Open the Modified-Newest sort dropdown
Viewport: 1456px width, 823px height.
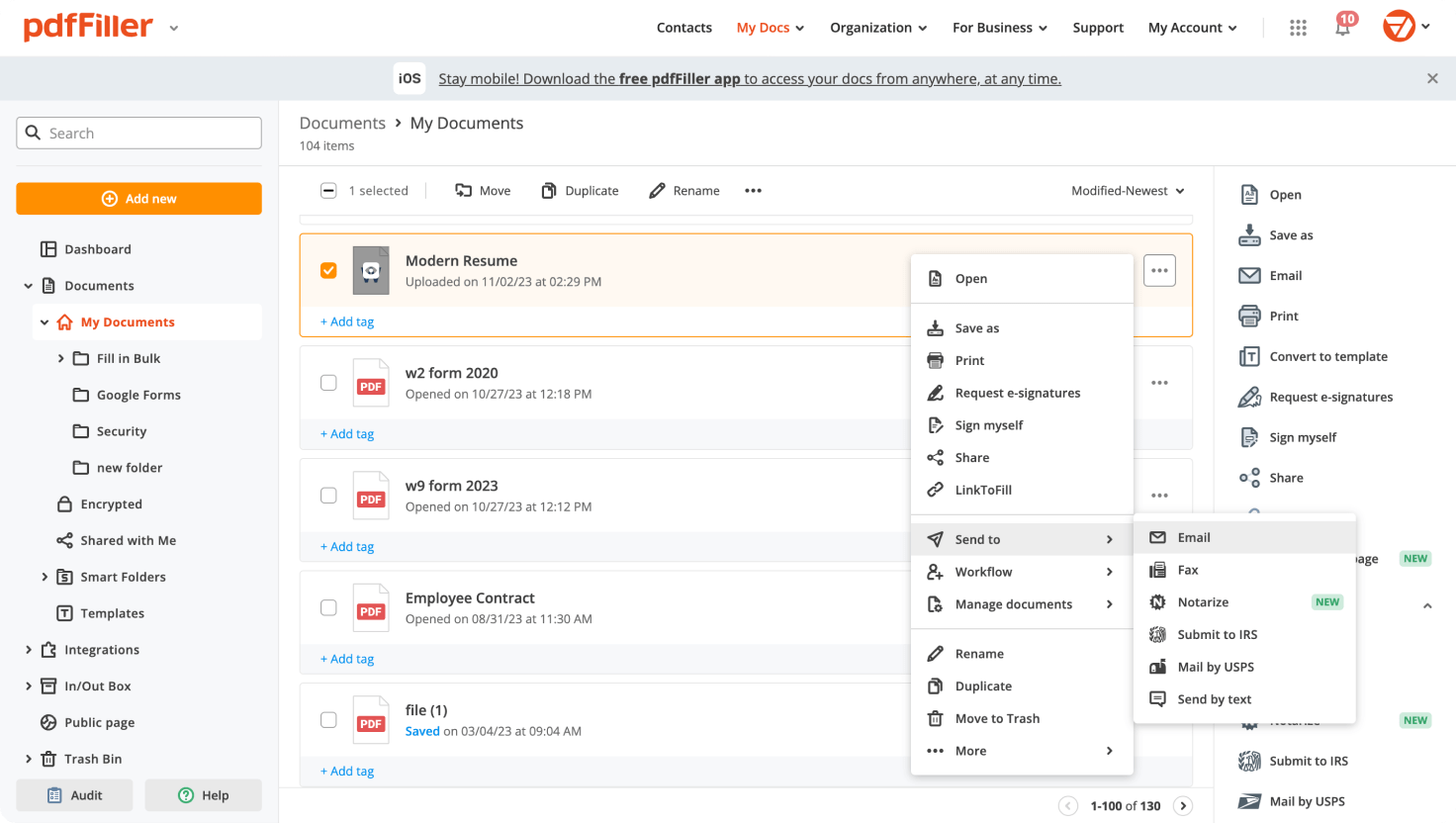[x=1128, y=191]
